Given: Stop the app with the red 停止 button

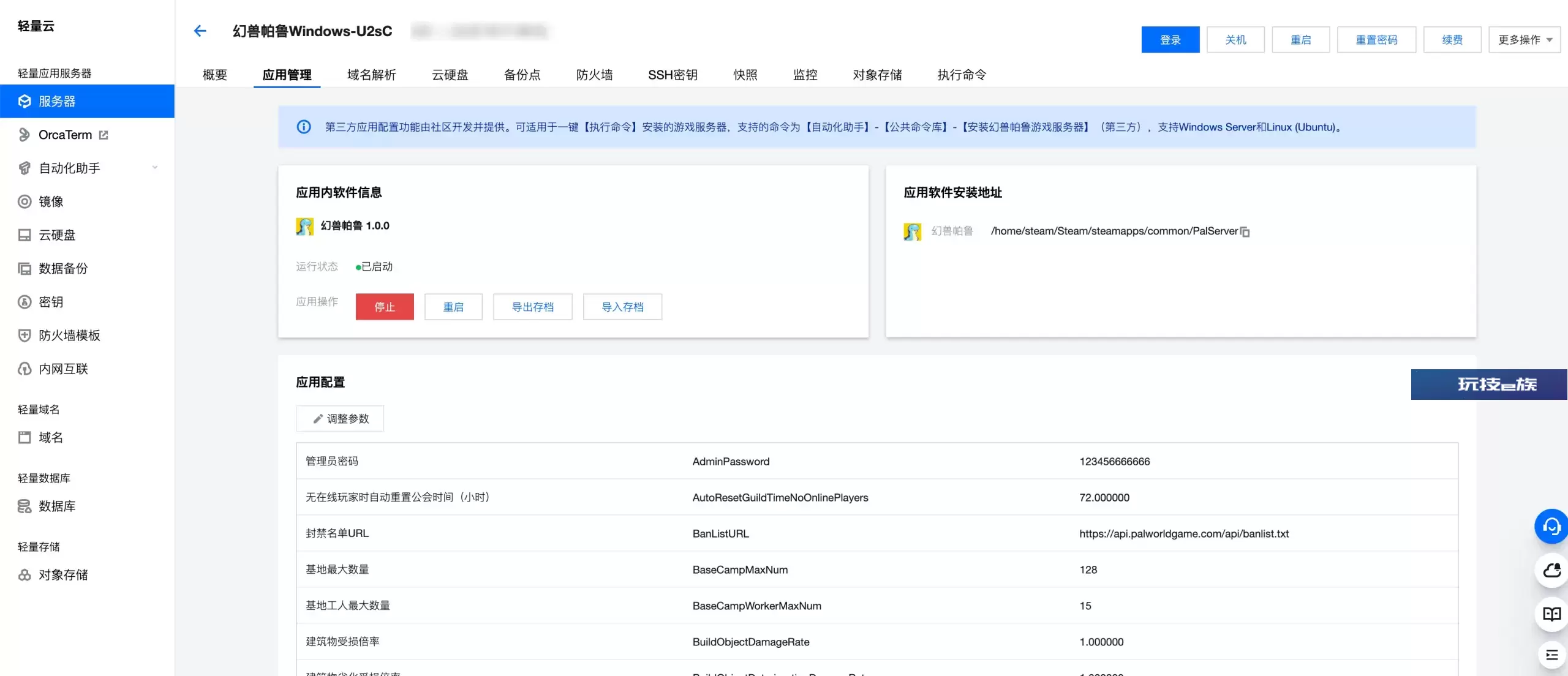Looking at the screenshot, I should (385, 307).
